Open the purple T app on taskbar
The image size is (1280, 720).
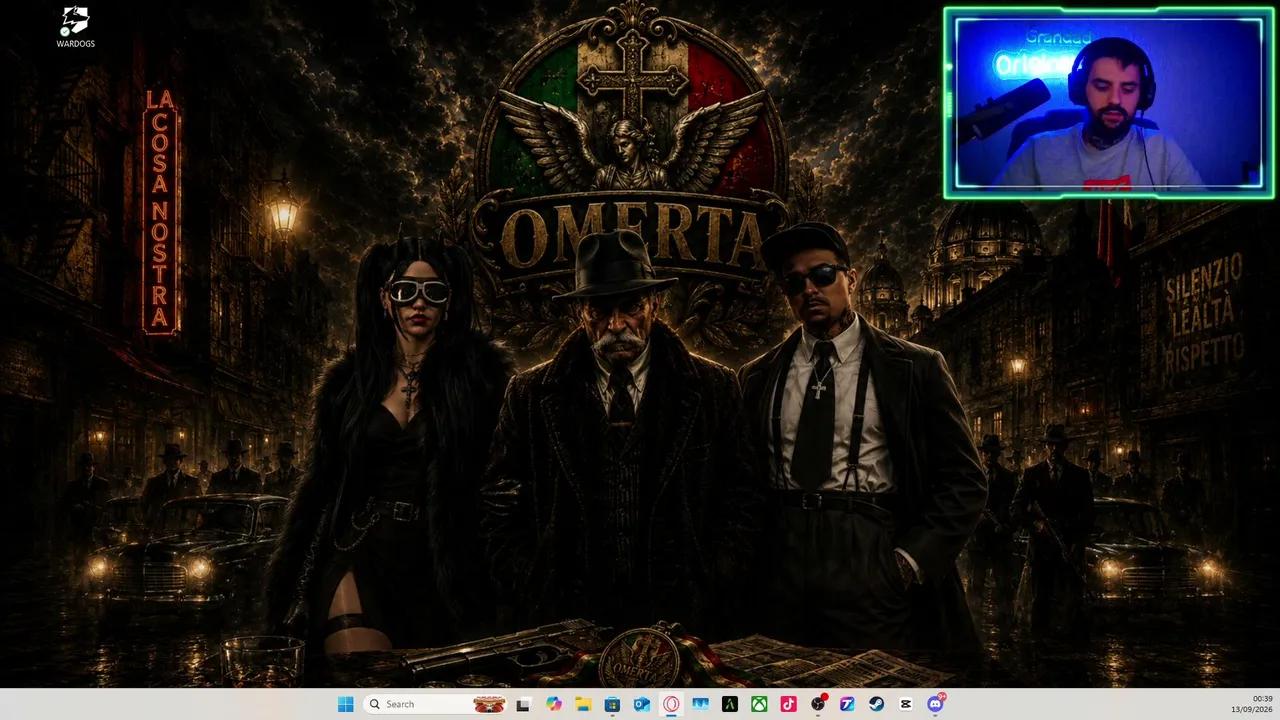point(847,704)
